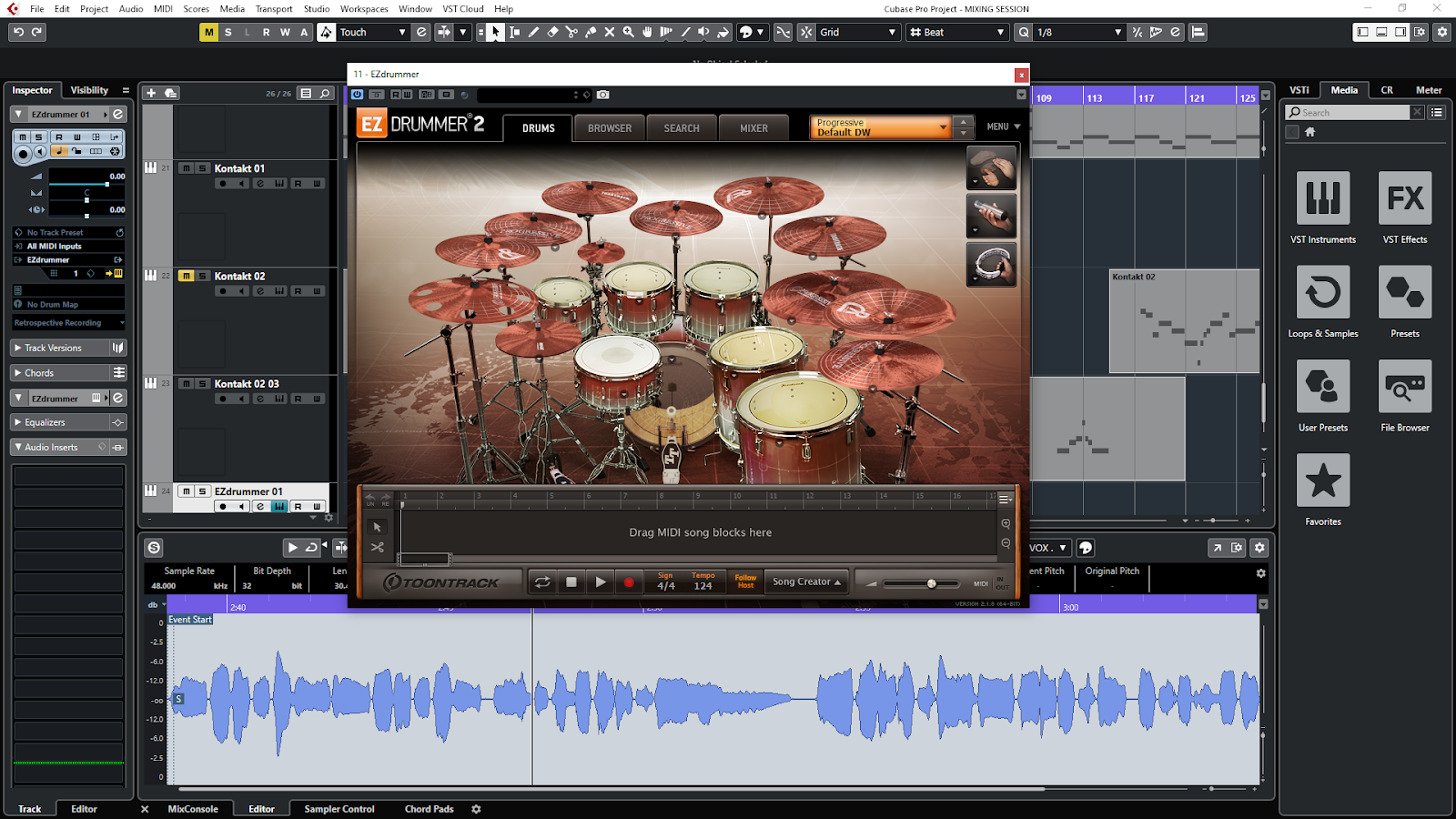Click the Add Track plus icon
This screenshot has width=1456, height=819.
tap(151, 93)
